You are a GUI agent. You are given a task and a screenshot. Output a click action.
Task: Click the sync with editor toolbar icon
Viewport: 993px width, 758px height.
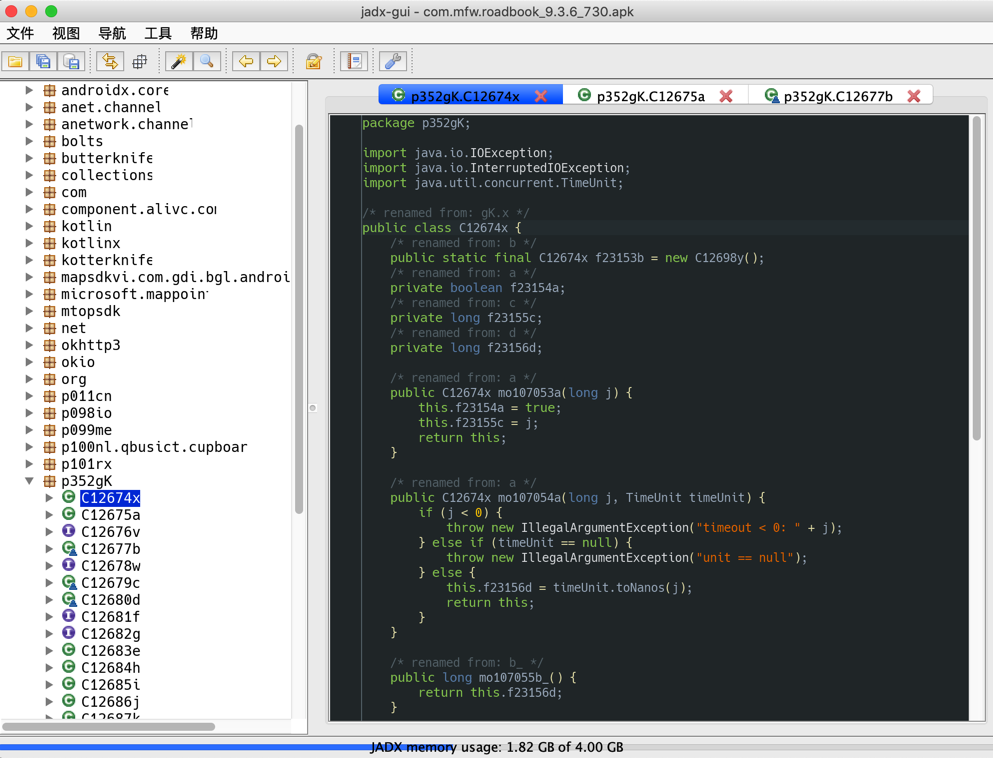pos(110,61)
